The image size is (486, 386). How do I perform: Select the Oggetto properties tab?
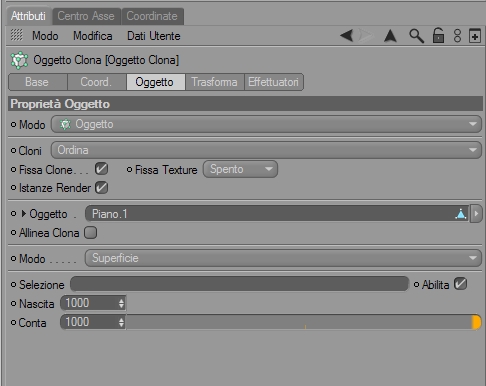[156, 82]
